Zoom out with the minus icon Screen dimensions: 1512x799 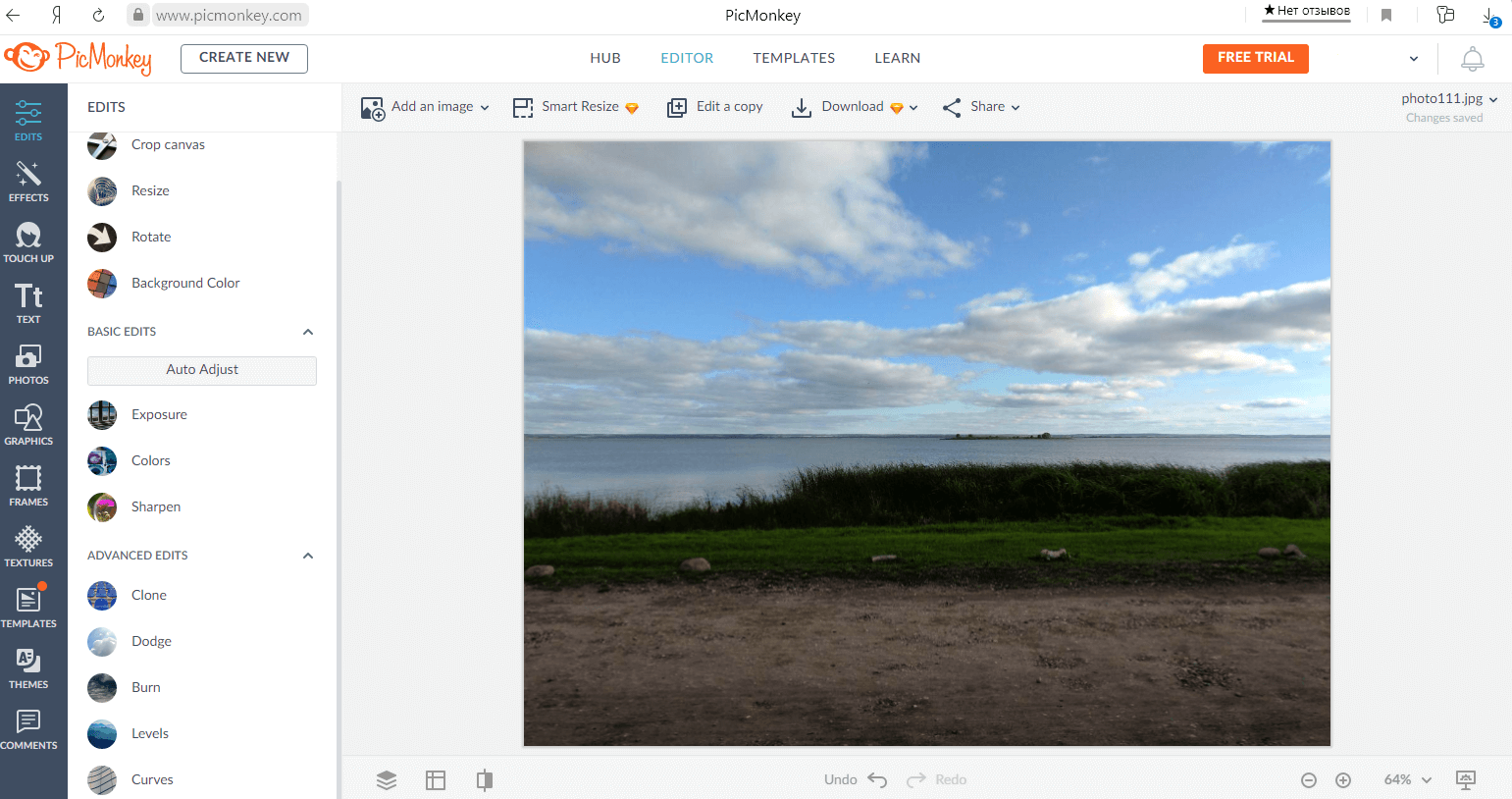click(x=1309, y=780)
